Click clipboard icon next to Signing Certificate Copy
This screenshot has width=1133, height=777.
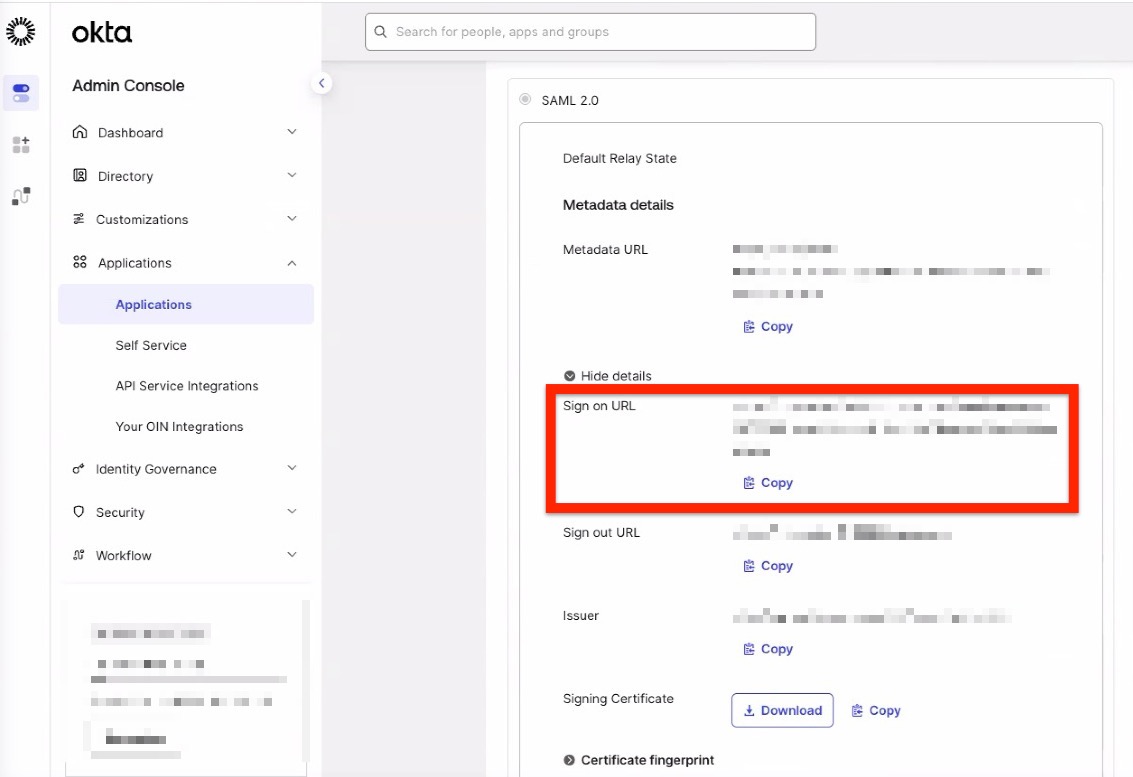tap(857, 711)
